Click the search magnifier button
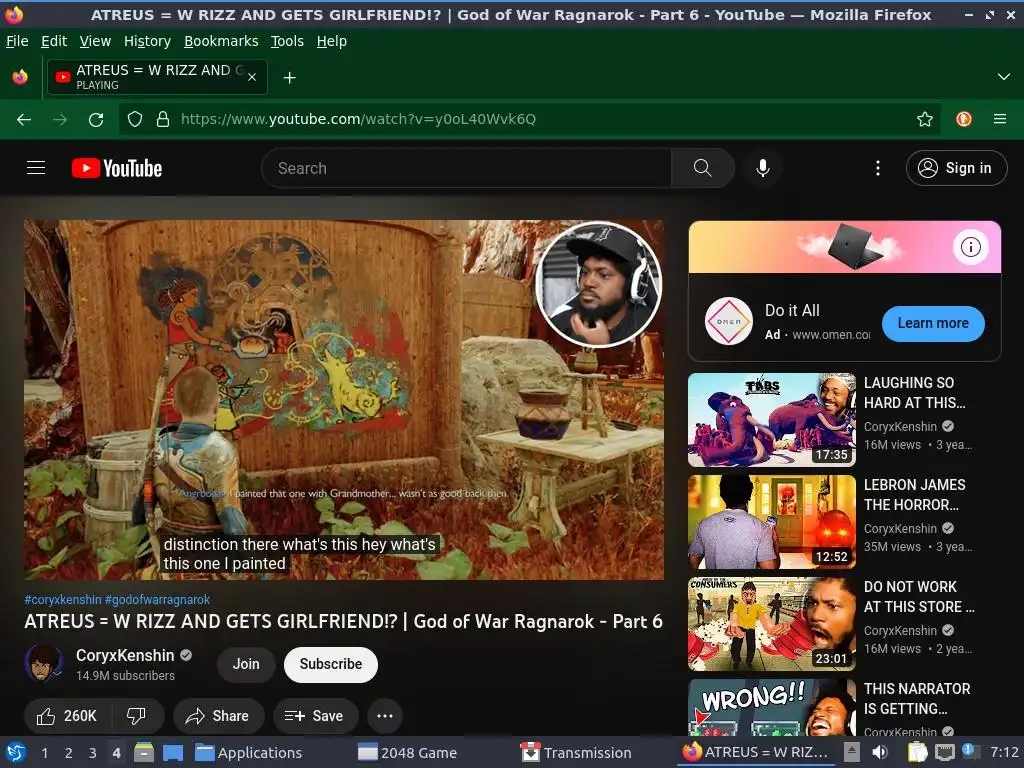The image size is (1024, 768). tap(703, 168)
